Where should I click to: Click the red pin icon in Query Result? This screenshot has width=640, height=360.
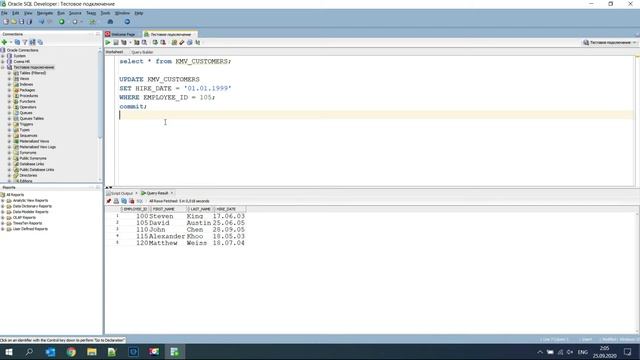[x=109, y=201]
